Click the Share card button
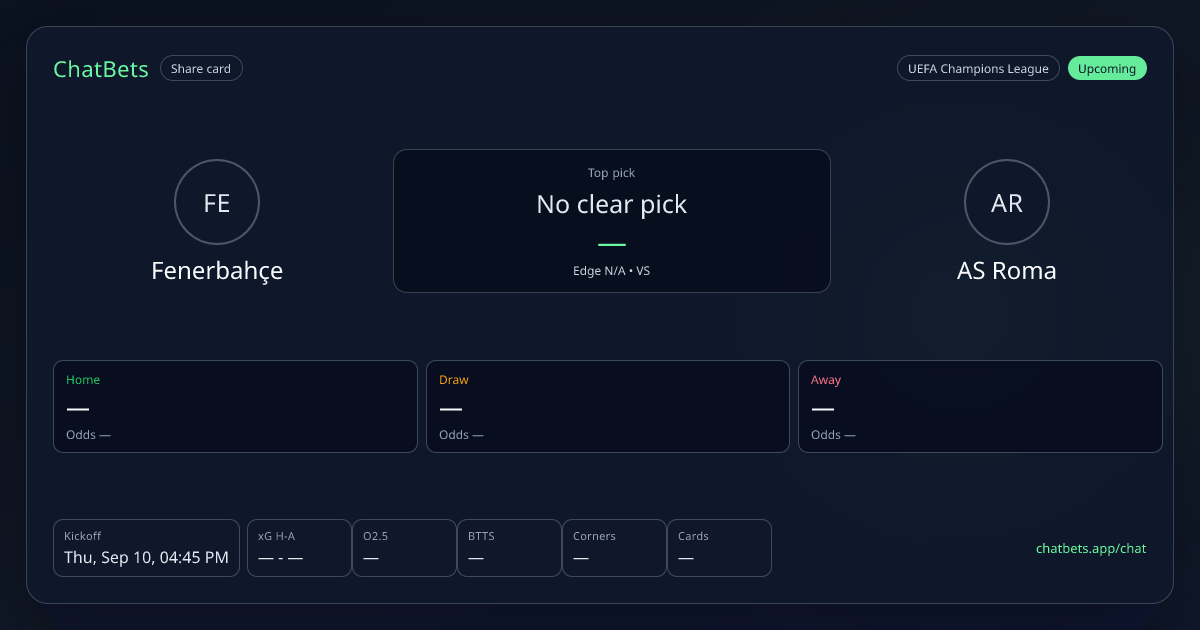 click(x=201, y=69)
